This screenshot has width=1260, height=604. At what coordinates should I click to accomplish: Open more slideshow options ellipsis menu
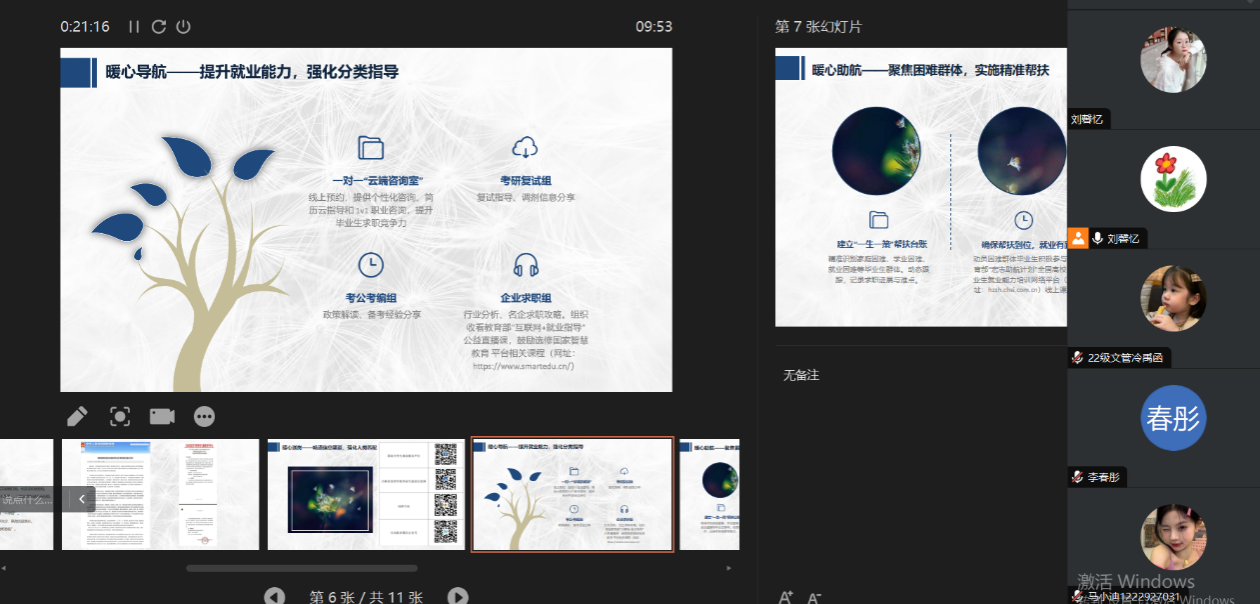[204, 416]
